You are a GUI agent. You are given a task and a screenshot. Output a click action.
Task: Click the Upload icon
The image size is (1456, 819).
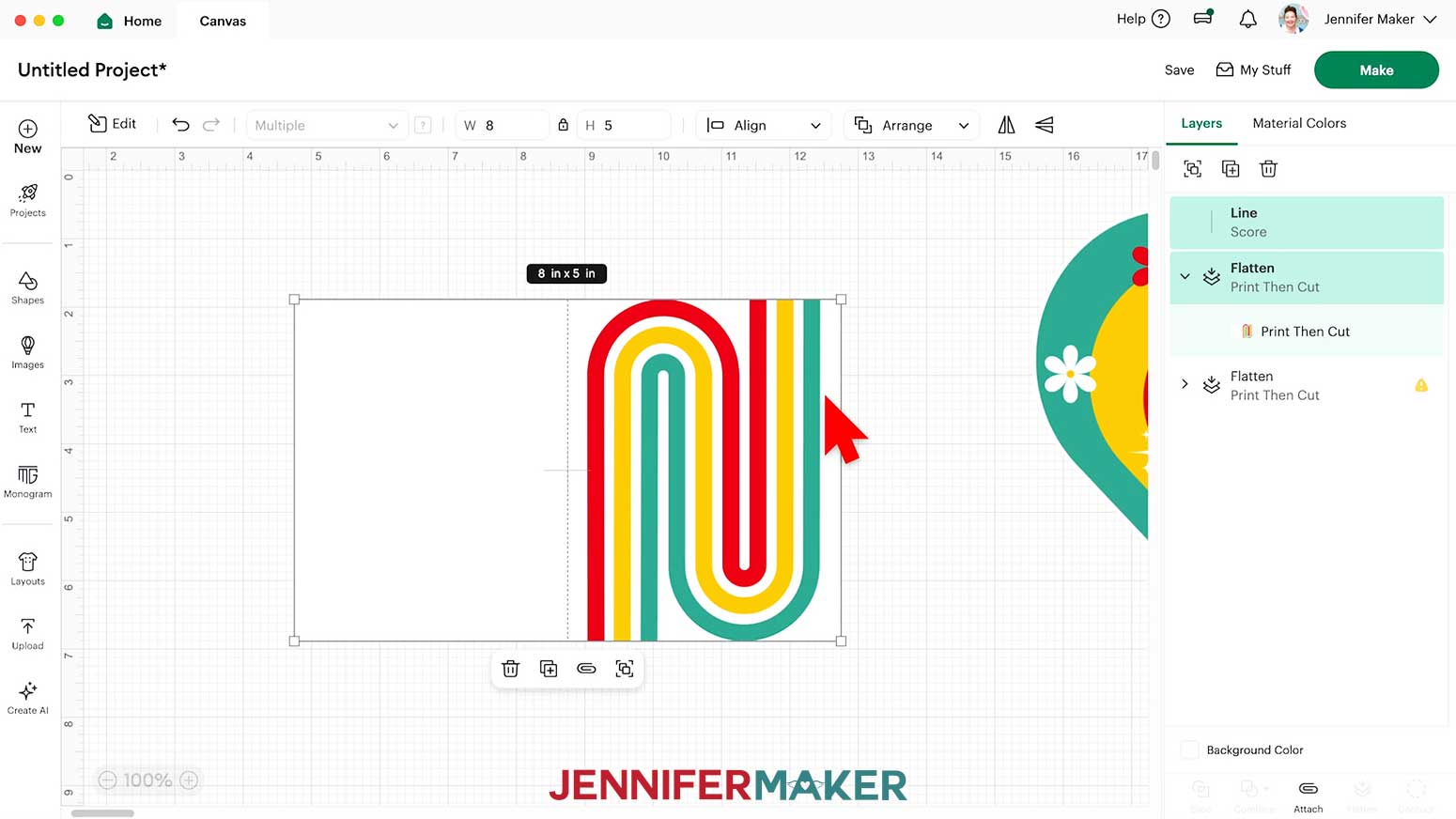(28, 626)
